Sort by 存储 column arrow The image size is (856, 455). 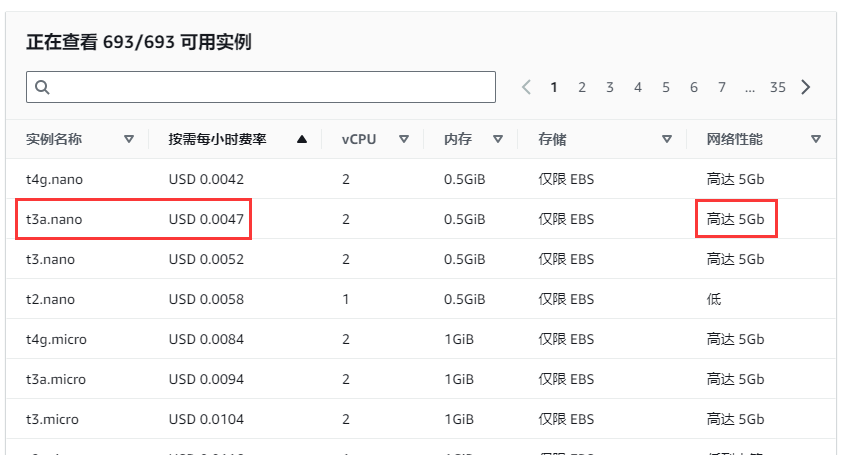click(667, 139)
